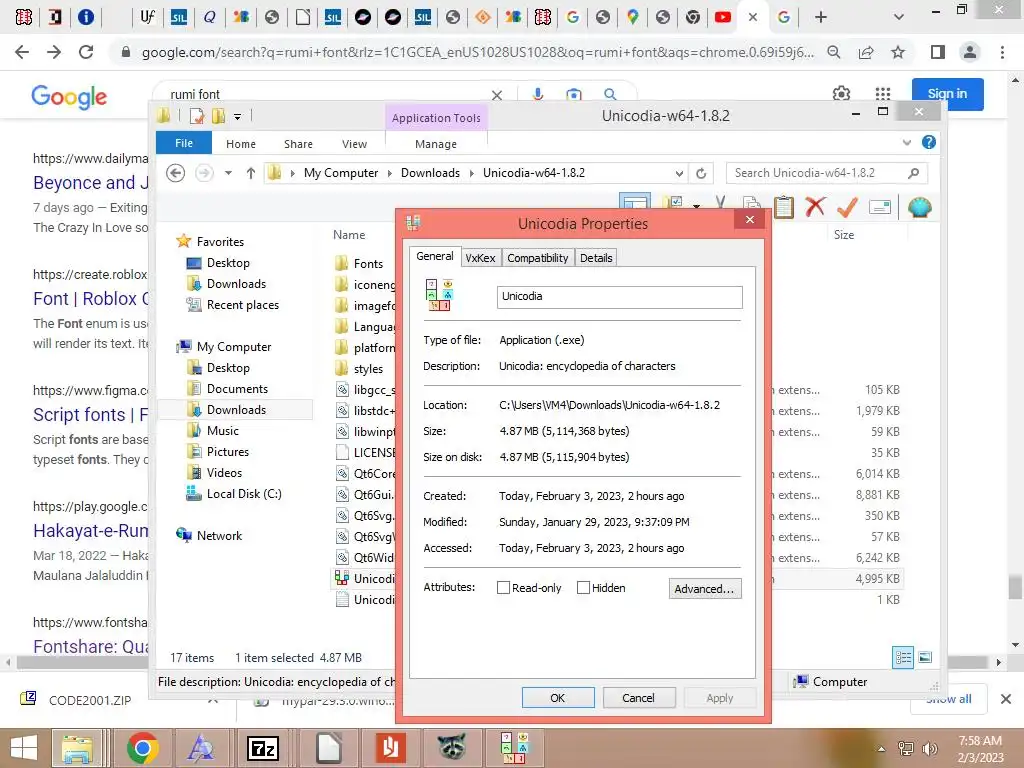Open Chrome three-dot menu
The width and height of the screenshot is (1024, 768).
(x=1002, y=52)
